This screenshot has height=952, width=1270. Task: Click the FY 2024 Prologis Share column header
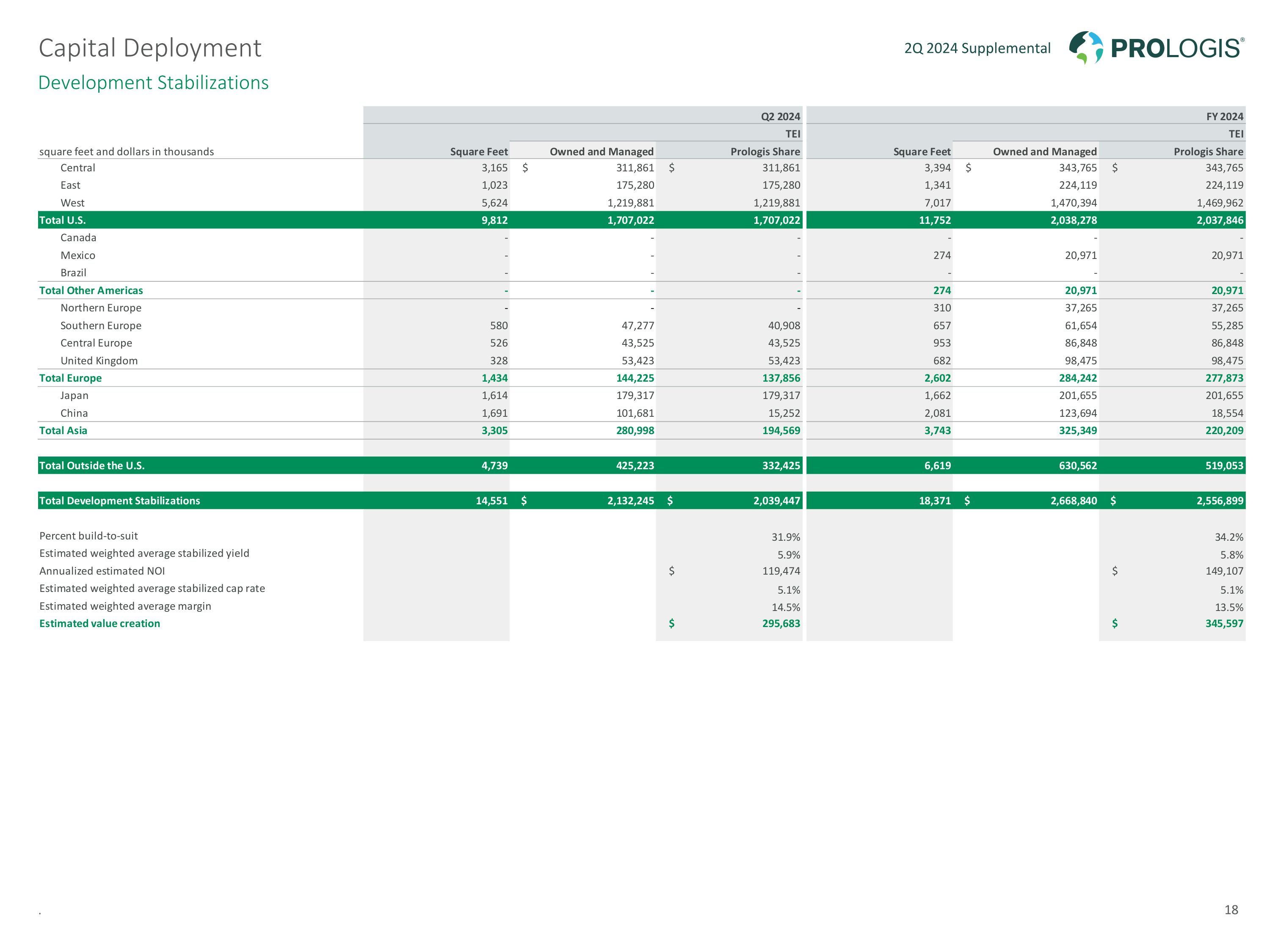pyautogui.click(x=1208, y=151)
